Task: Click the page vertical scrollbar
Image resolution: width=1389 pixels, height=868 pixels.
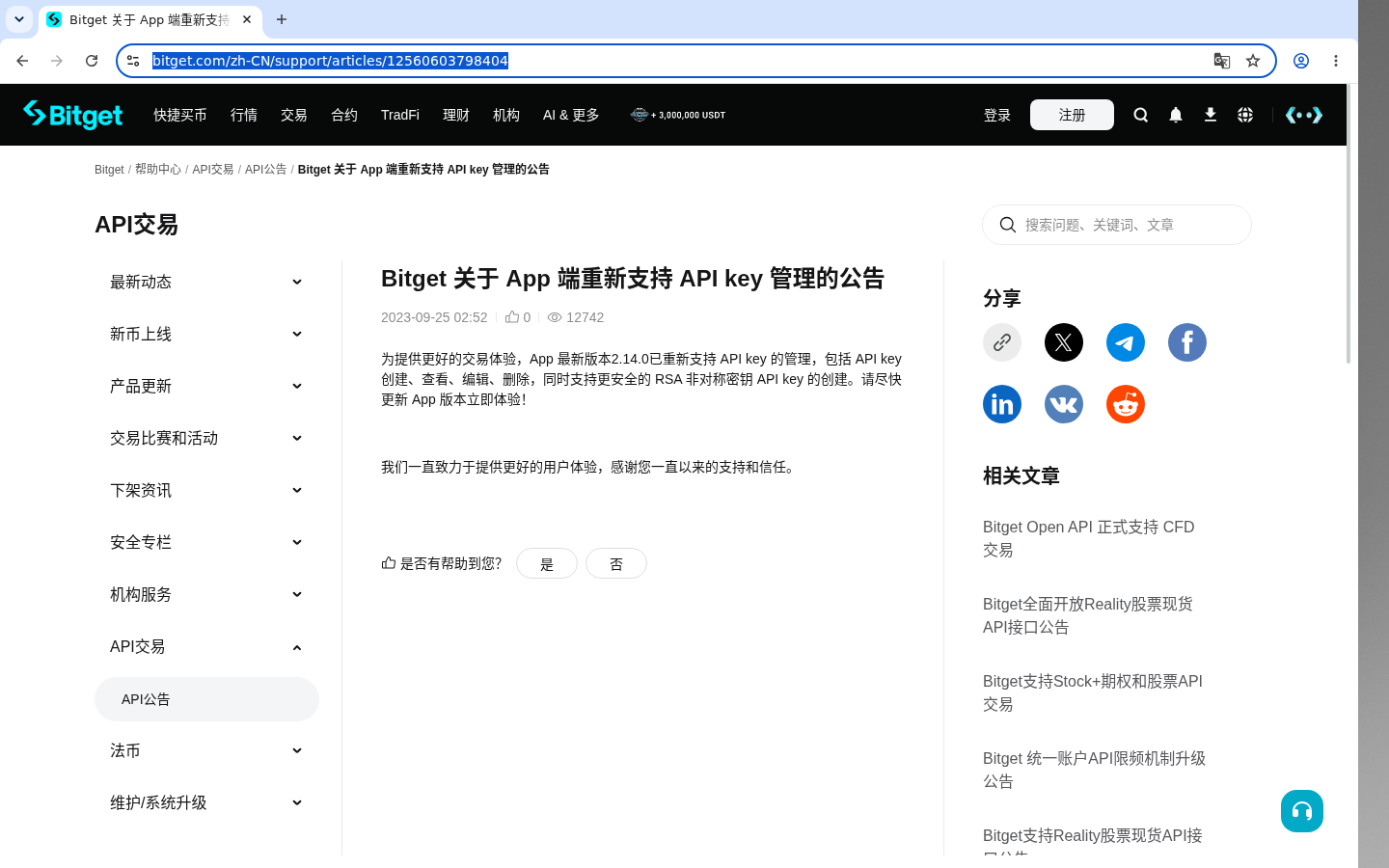Action: point(1348,224)
